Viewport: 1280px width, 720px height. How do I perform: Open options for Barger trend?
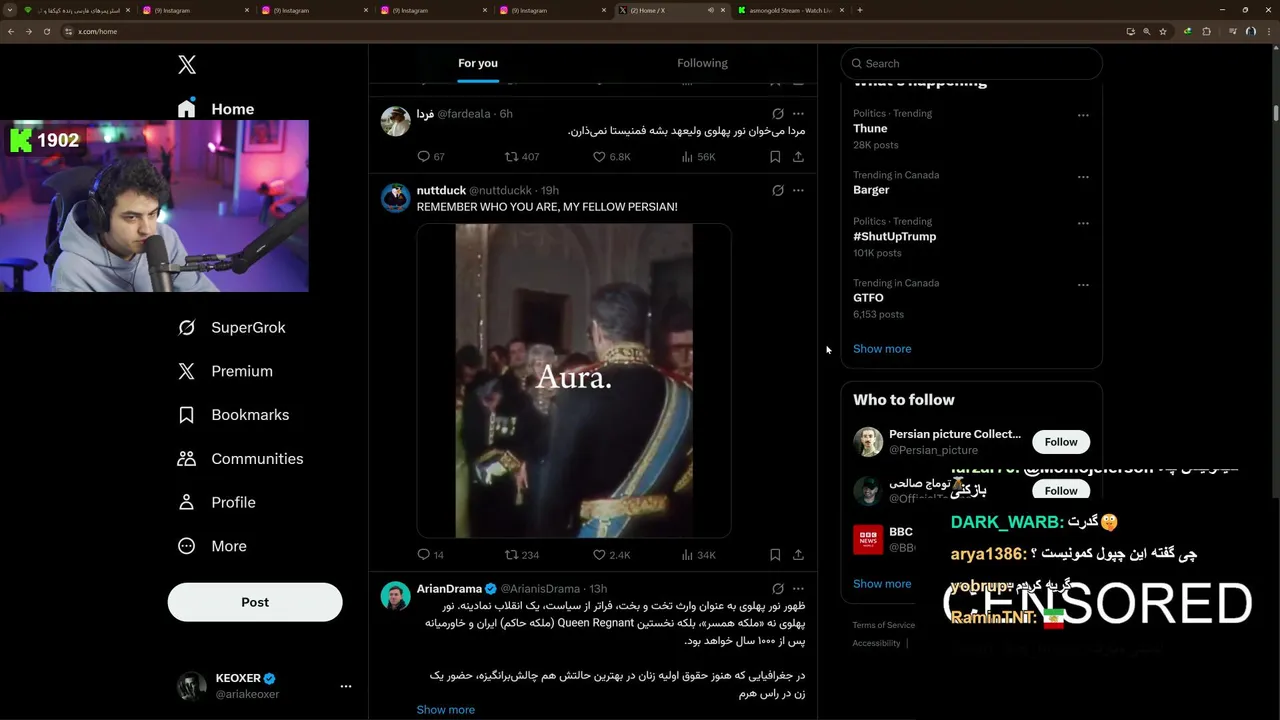[1083, 177]
